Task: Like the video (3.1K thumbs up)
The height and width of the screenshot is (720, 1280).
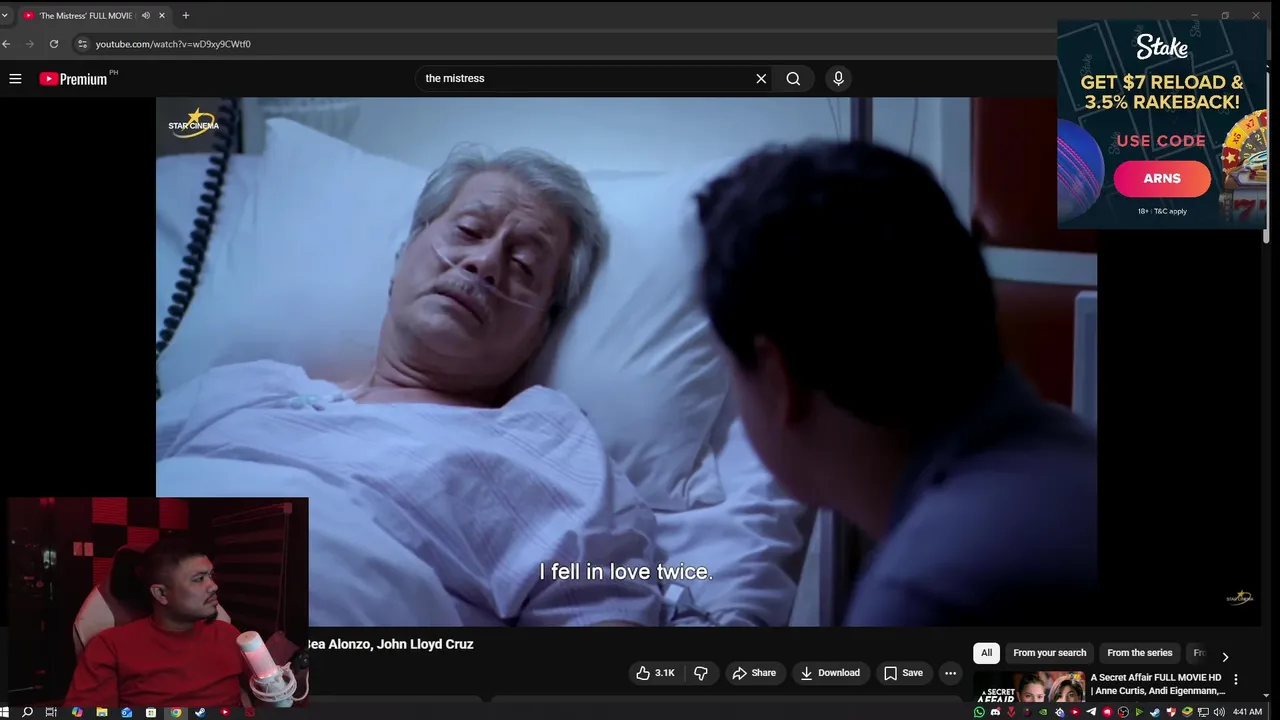Action: [x=655, y=673]
